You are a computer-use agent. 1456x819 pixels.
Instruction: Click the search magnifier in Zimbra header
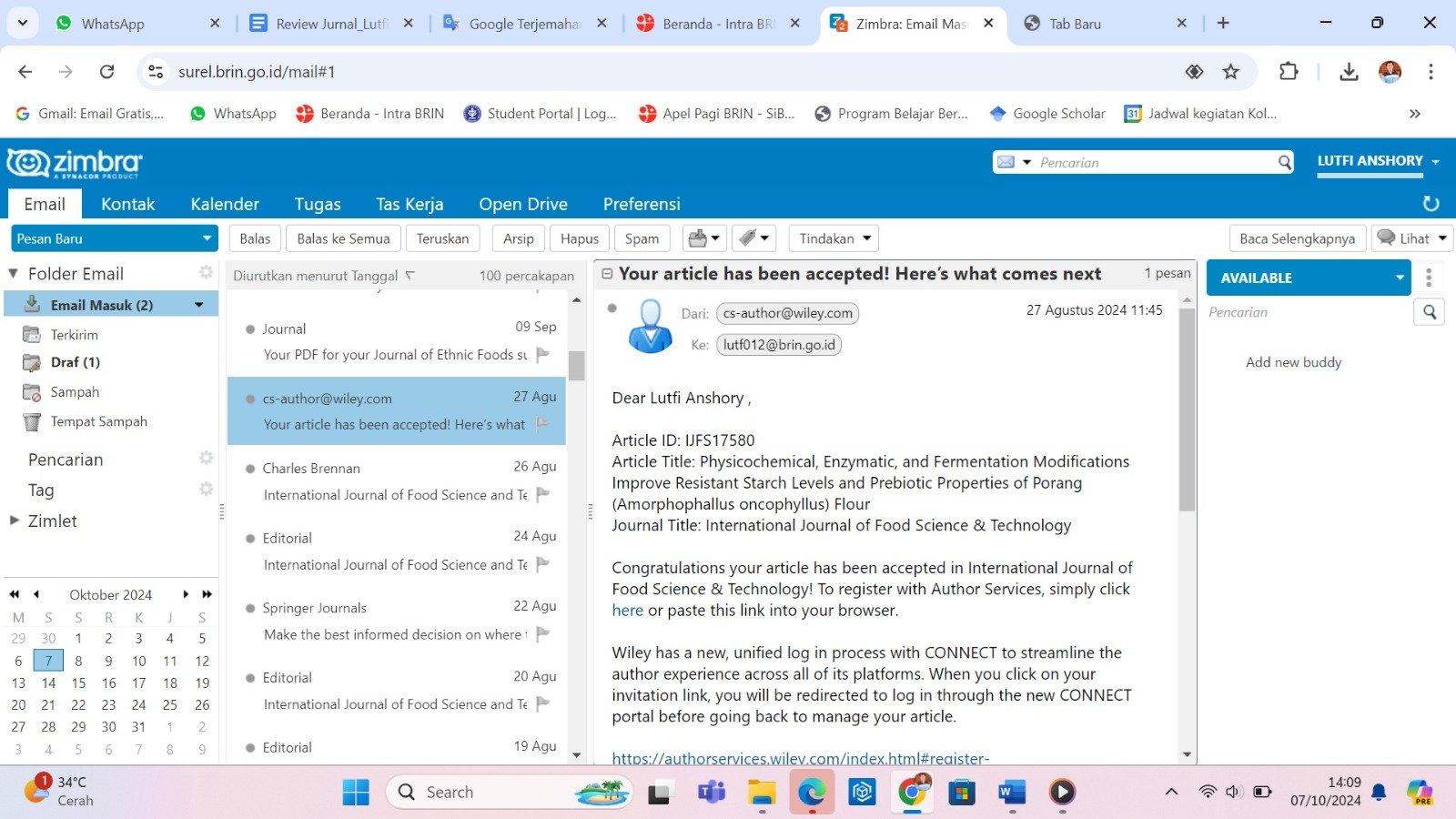click(x=1284, y=162)
